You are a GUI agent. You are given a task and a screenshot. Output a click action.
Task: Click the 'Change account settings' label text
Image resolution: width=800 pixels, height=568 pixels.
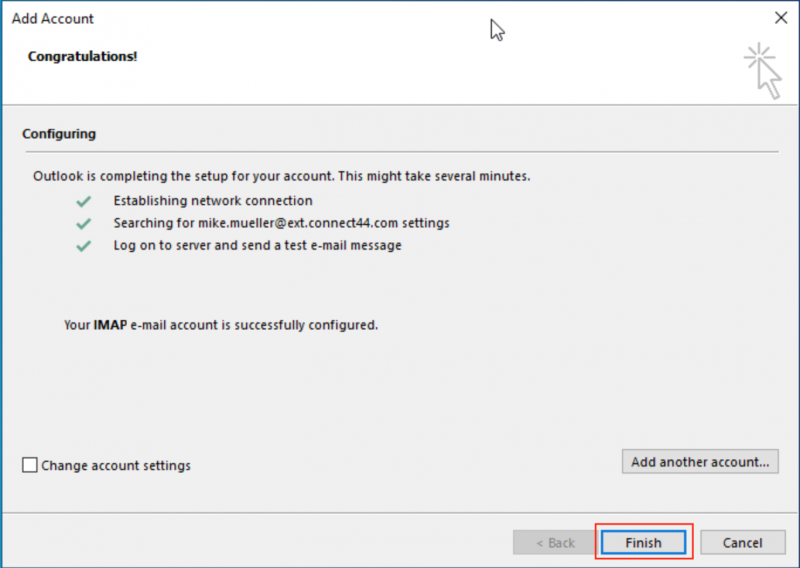(116, 465)
